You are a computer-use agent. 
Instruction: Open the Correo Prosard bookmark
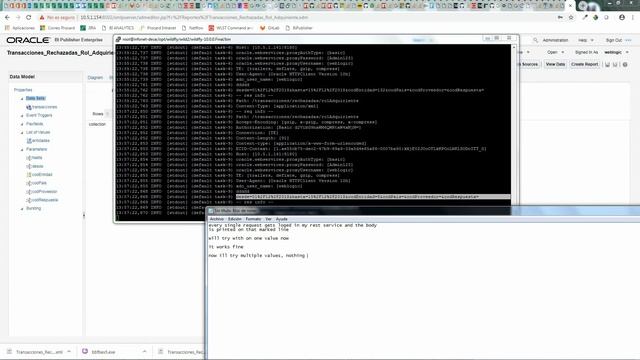pyautogui.click(x=57, y=28)
